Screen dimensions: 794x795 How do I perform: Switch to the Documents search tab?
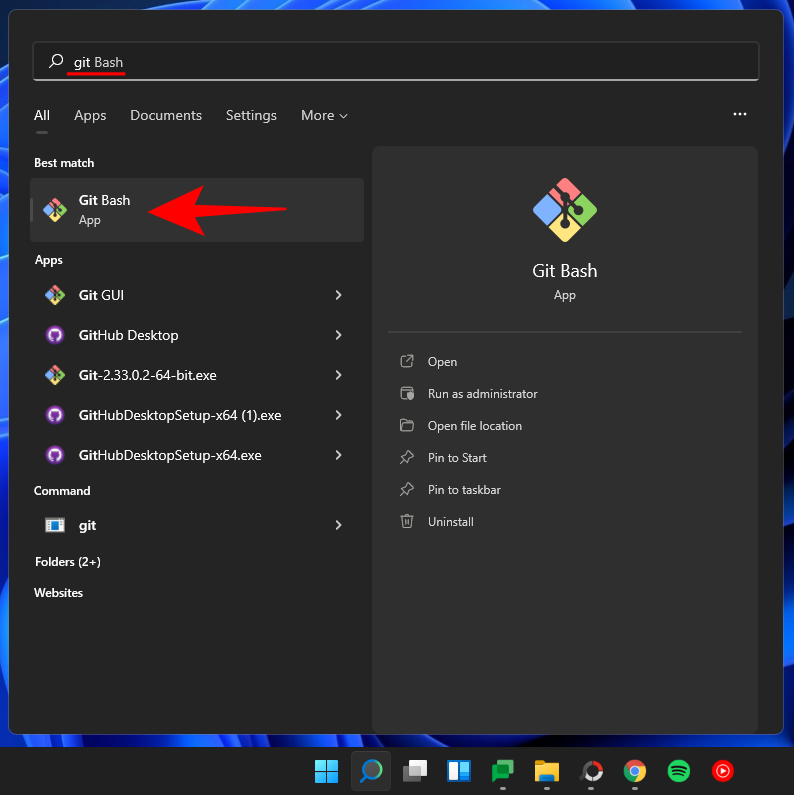coord(166,116)
